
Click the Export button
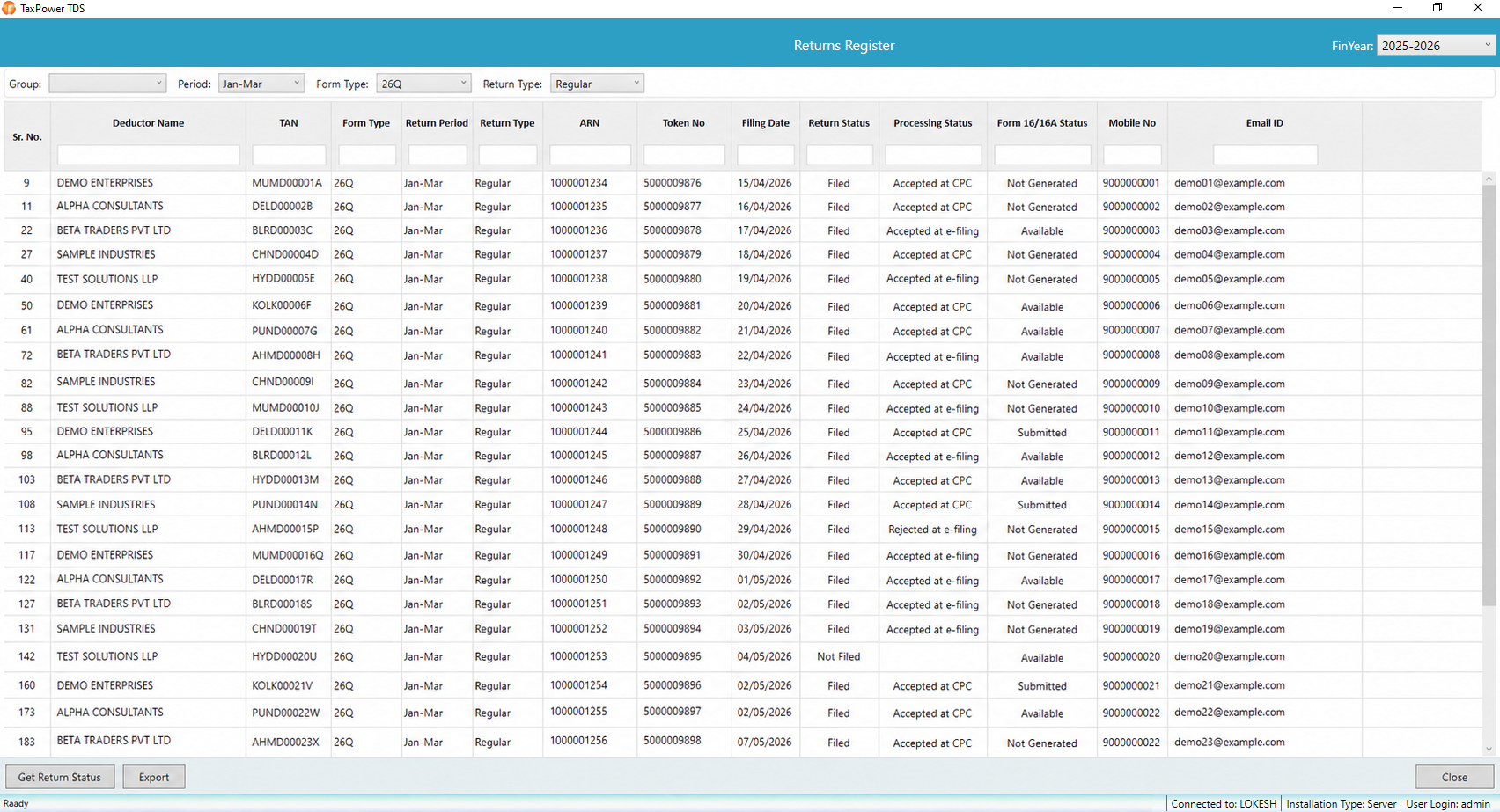coord(154,777)
